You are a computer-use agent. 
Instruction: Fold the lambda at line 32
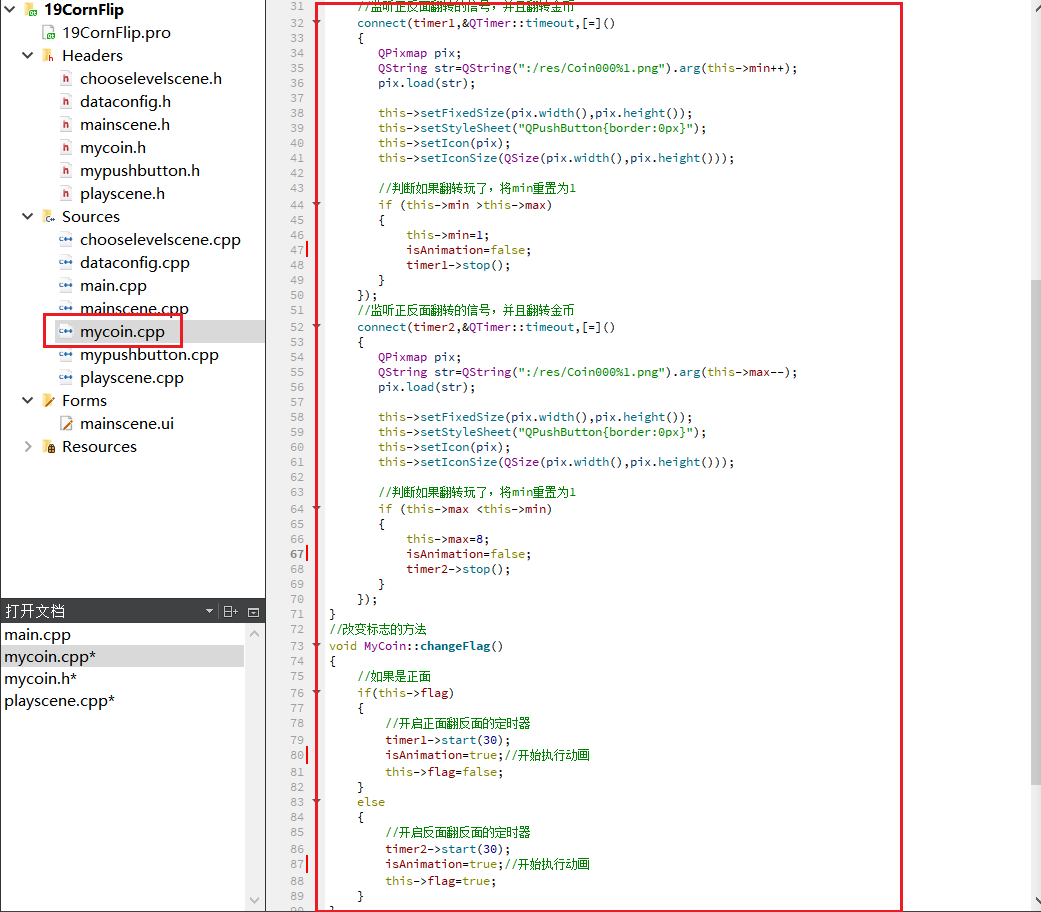point(317,23)
